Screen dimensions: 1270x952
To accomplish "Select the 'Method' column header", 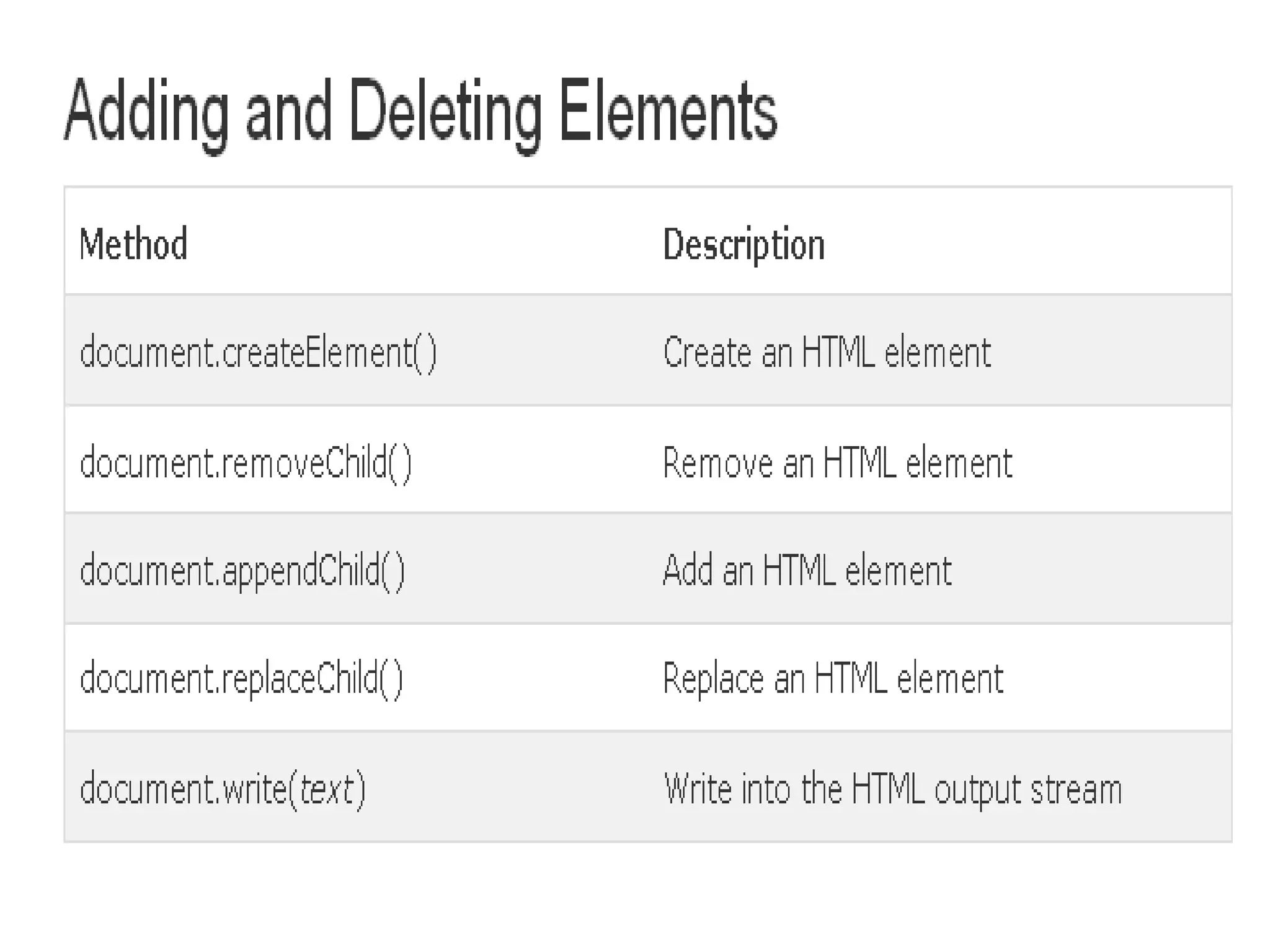I will [x=133, y=244].
